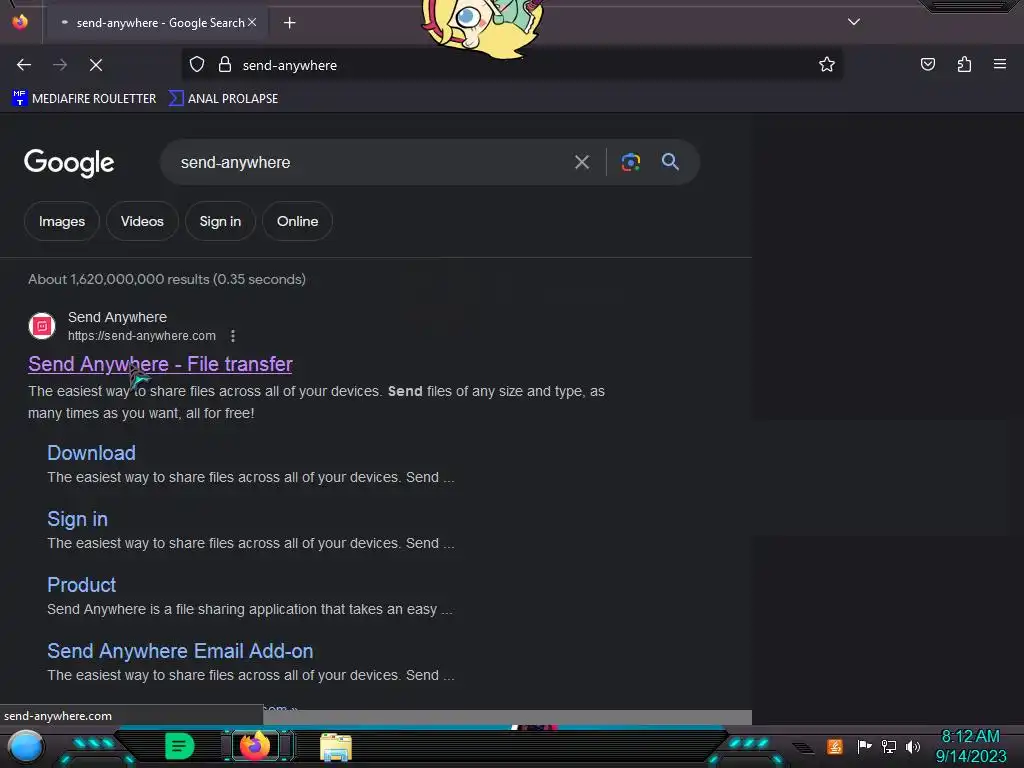This screenshot has height=768, width=1024.
Task: Click the orange tray application icon
Action: [835, 746]
